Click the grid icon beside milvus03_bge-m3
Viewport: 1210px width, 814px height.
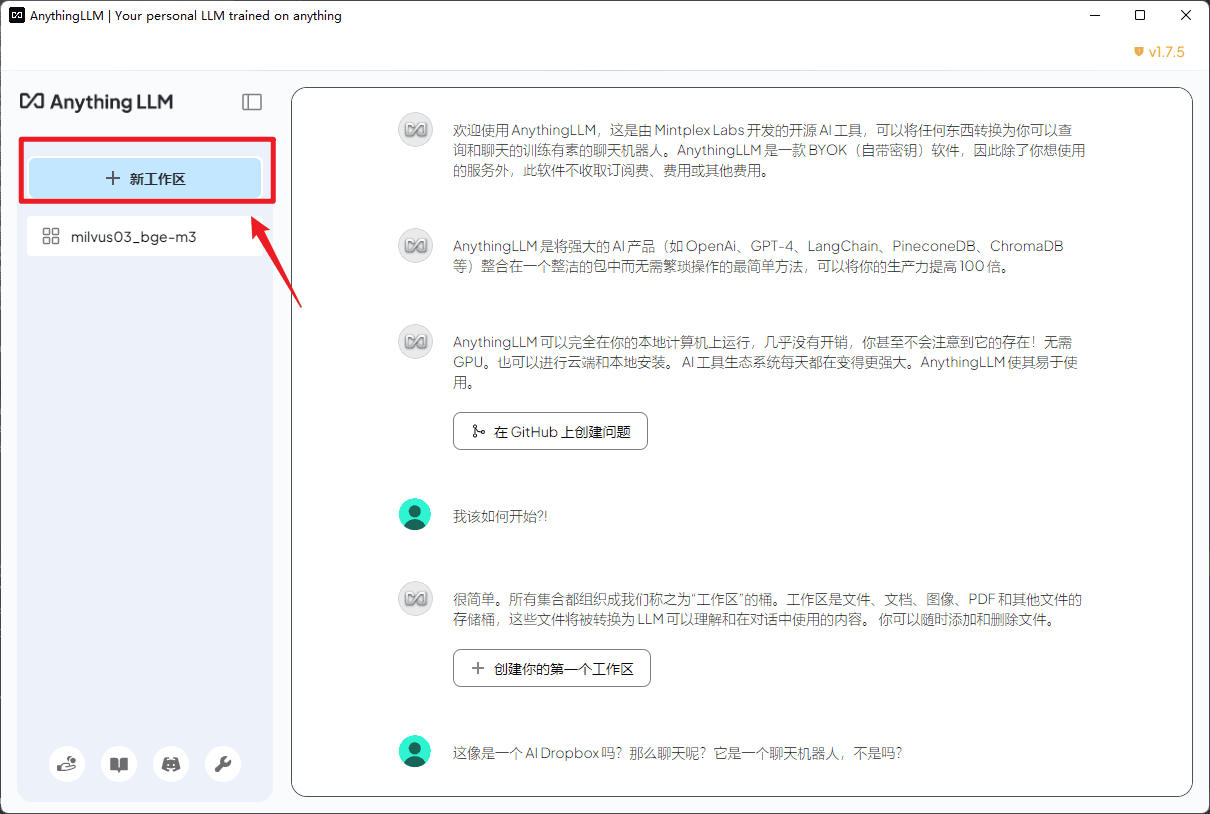51,237
